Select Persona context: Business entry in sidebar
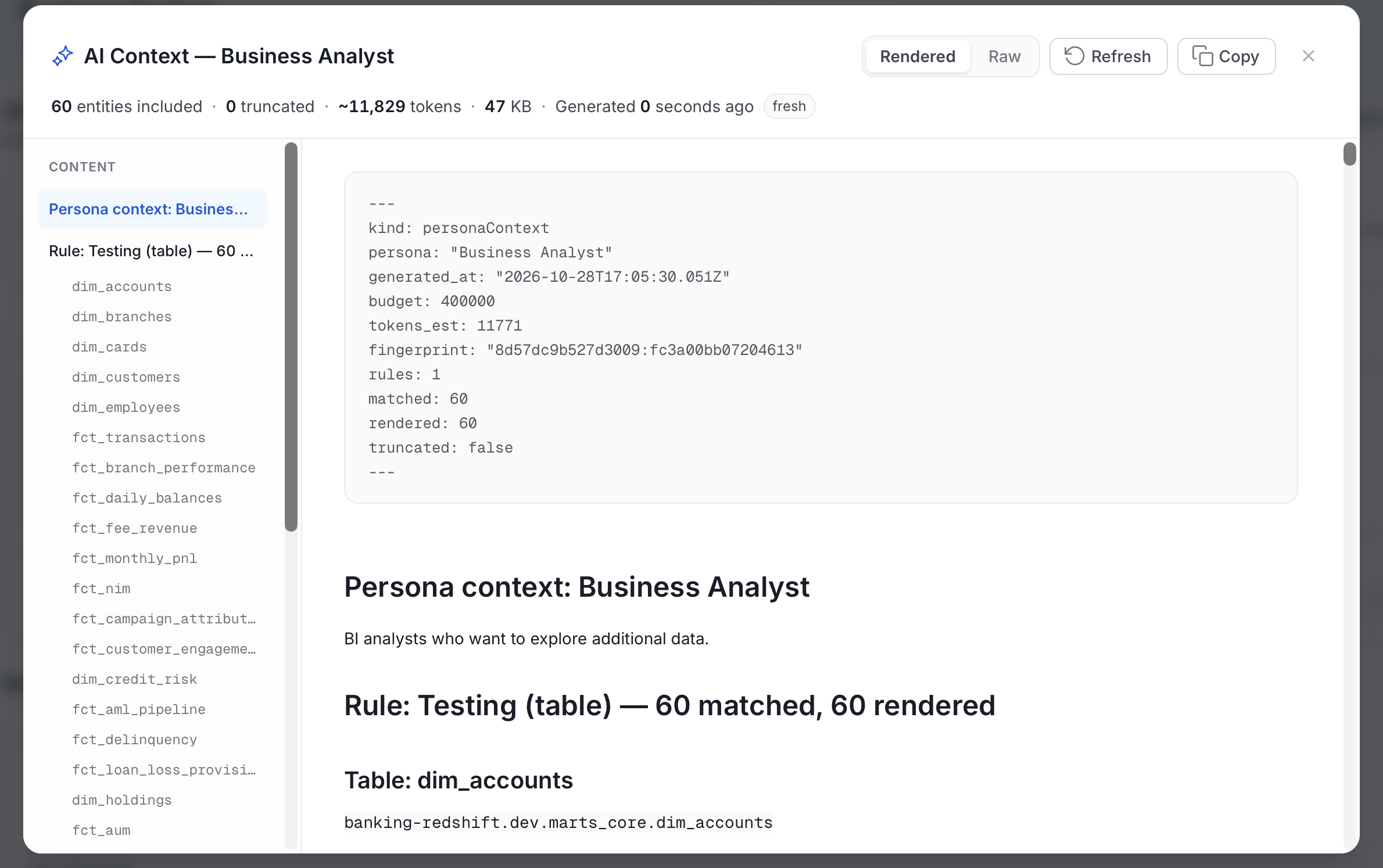Image resolution: width=1383 pixels, height=868 pixels. pyautogui.click(x=152, y=209)
